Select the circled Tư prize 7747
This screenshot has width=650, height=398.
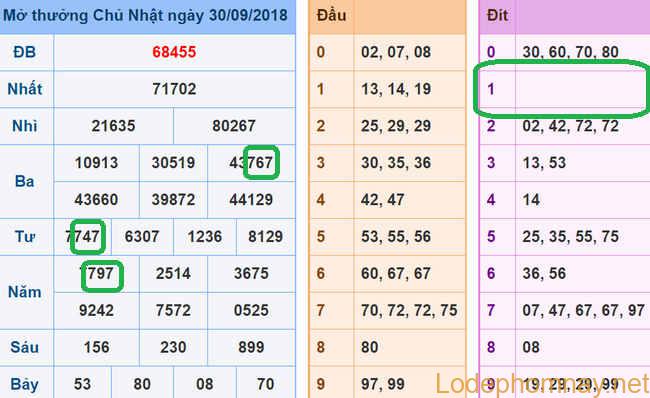pos(82,236)
